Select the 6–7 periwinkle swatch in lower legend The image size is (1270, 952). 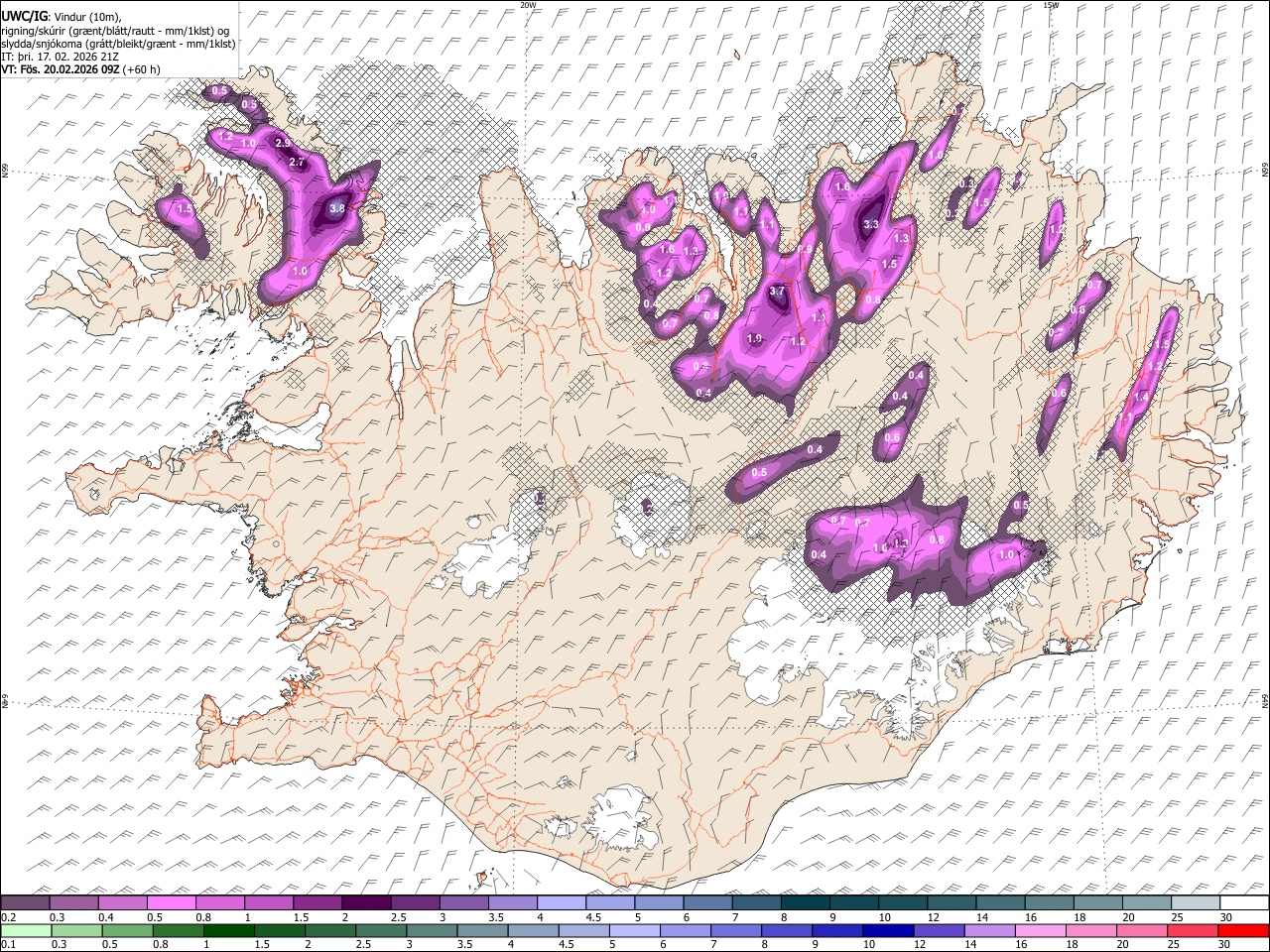click(686, 930)
